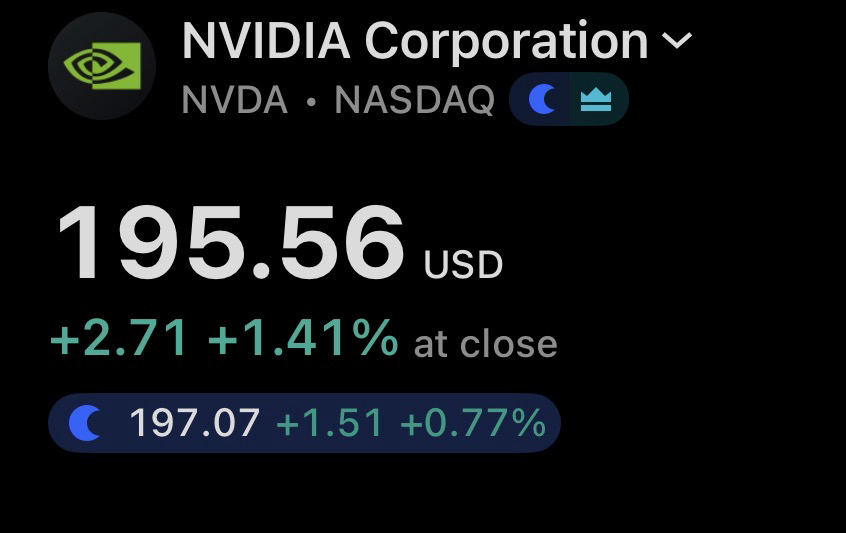Click the dot separator between NVDA and NASDAQ

311,101
